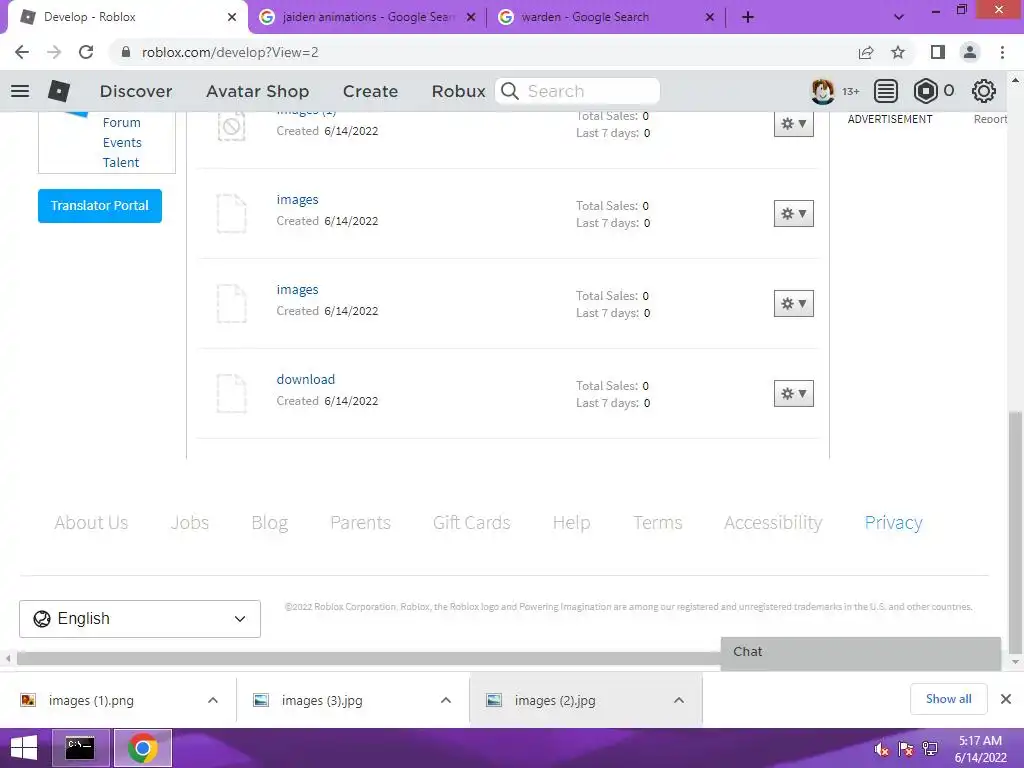Open the English language dropdown
Viewport: 1024px width, 768px height.
140,618
